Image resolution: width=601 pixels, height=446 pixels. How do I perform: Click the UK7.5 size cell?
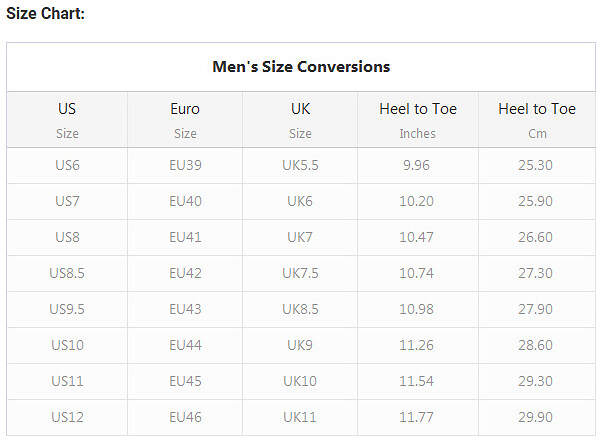(300, 273)
